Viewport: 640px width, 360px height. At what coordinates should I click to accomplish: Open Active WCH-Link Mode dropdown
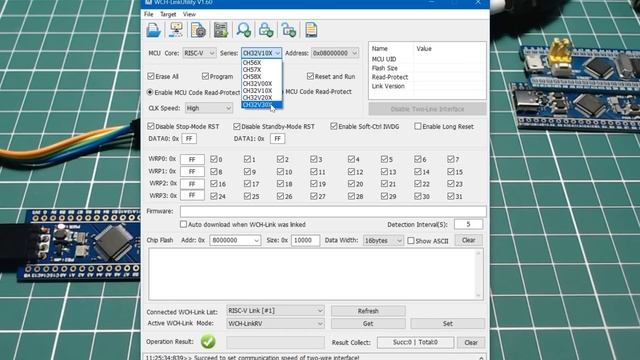[x=276, y=323]
